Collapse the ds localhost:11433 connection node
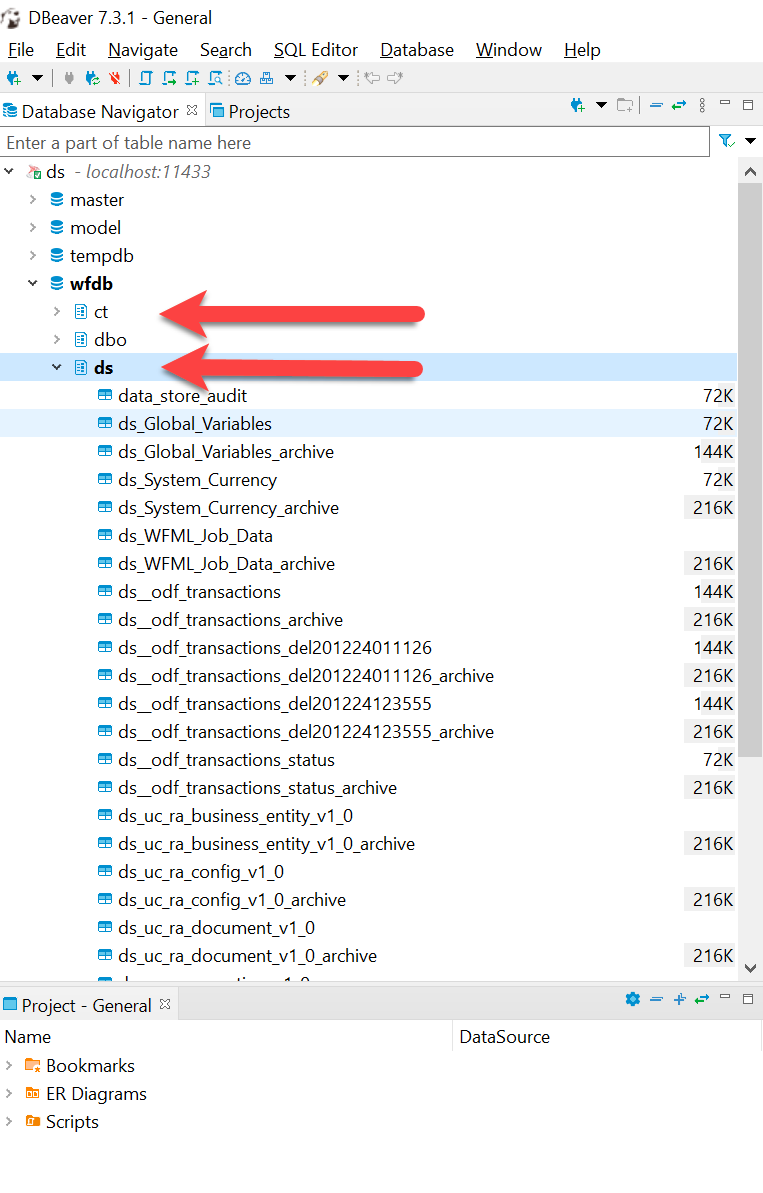 (9, 172)
